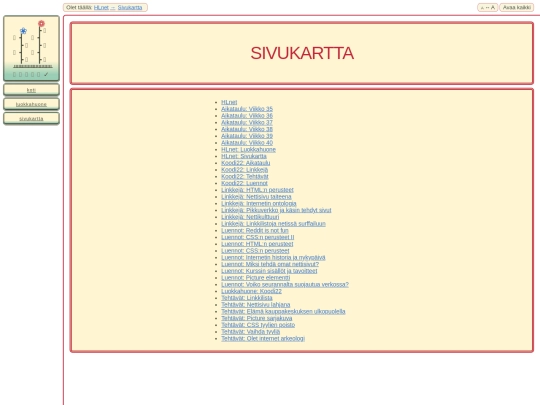Open Luennot: Internetin historia ja nykypäivä link
This screenshot has width=540, height=405.
coord(273,257)
